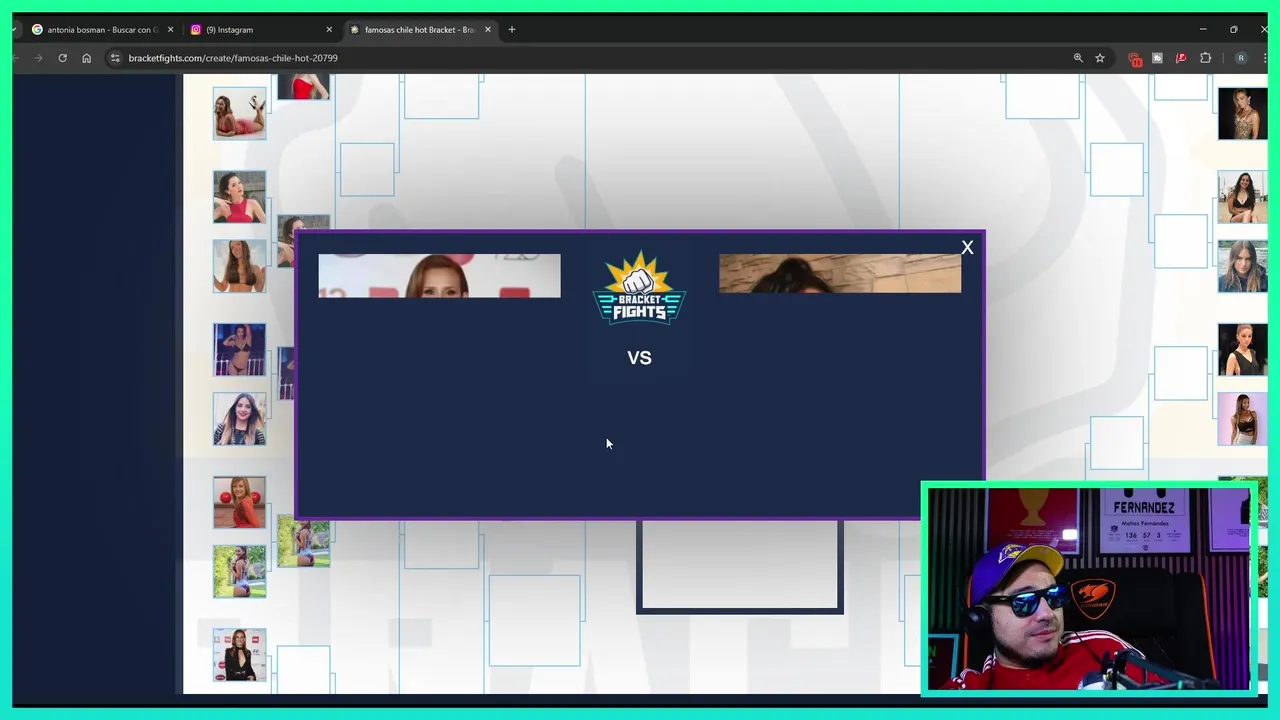
Task: Click the streamer webcam overlay
Action: click(x=1088, y=590)
